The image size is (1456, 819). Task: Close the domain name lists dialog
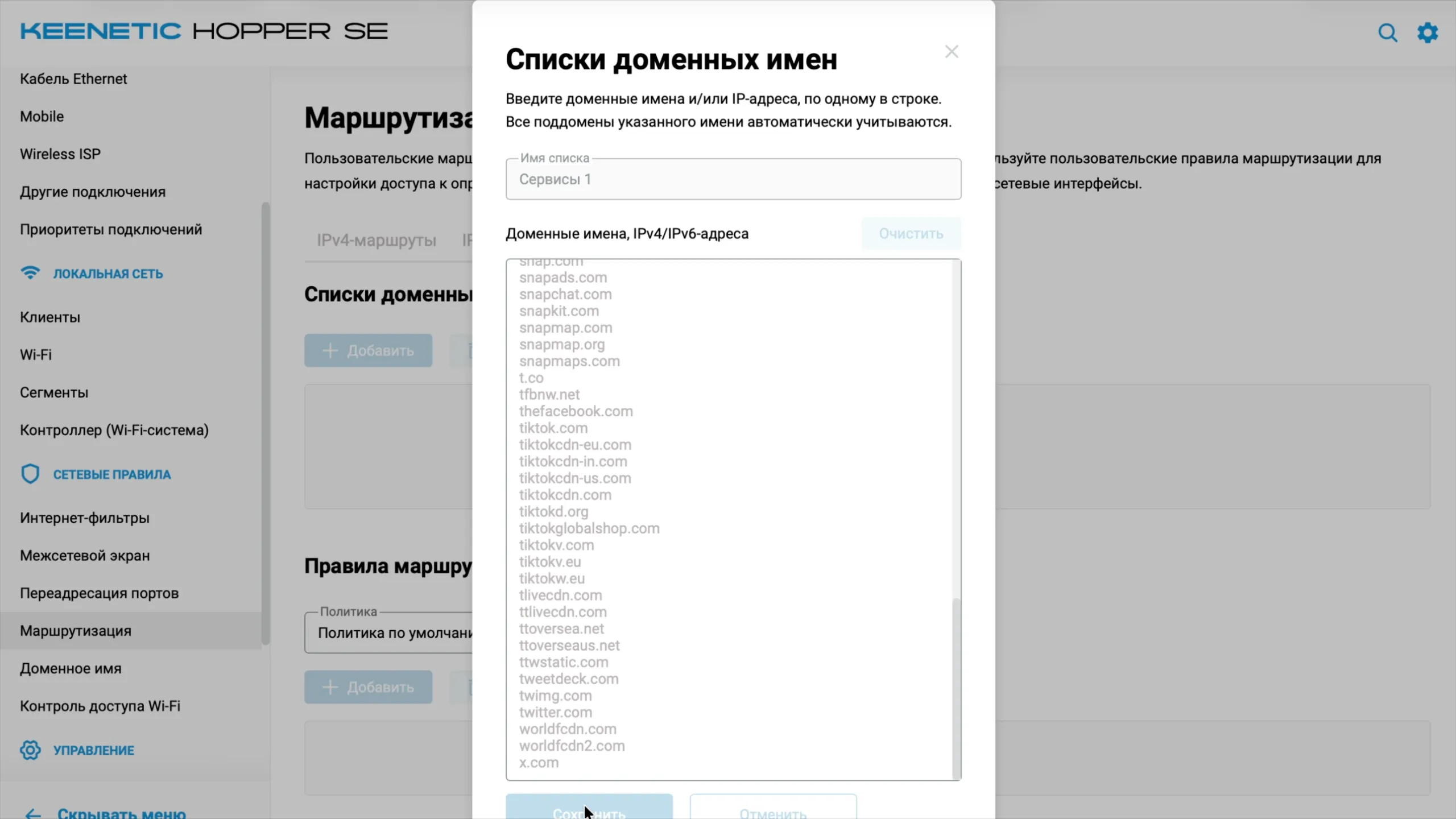click(x=952, y=52)
